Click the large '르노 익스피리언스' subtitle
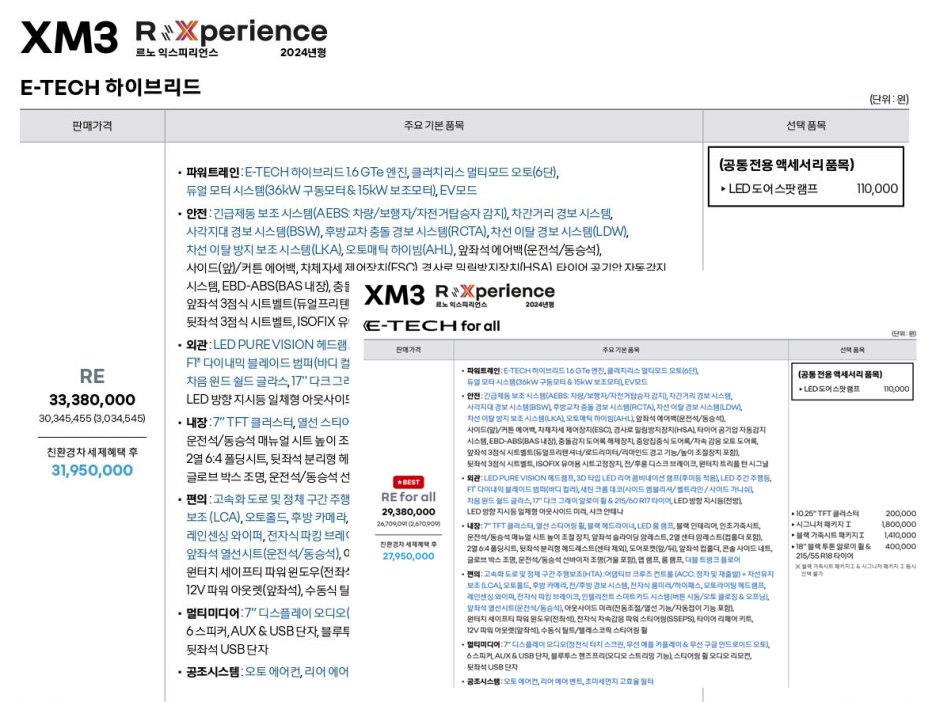 tap(177, 53)
